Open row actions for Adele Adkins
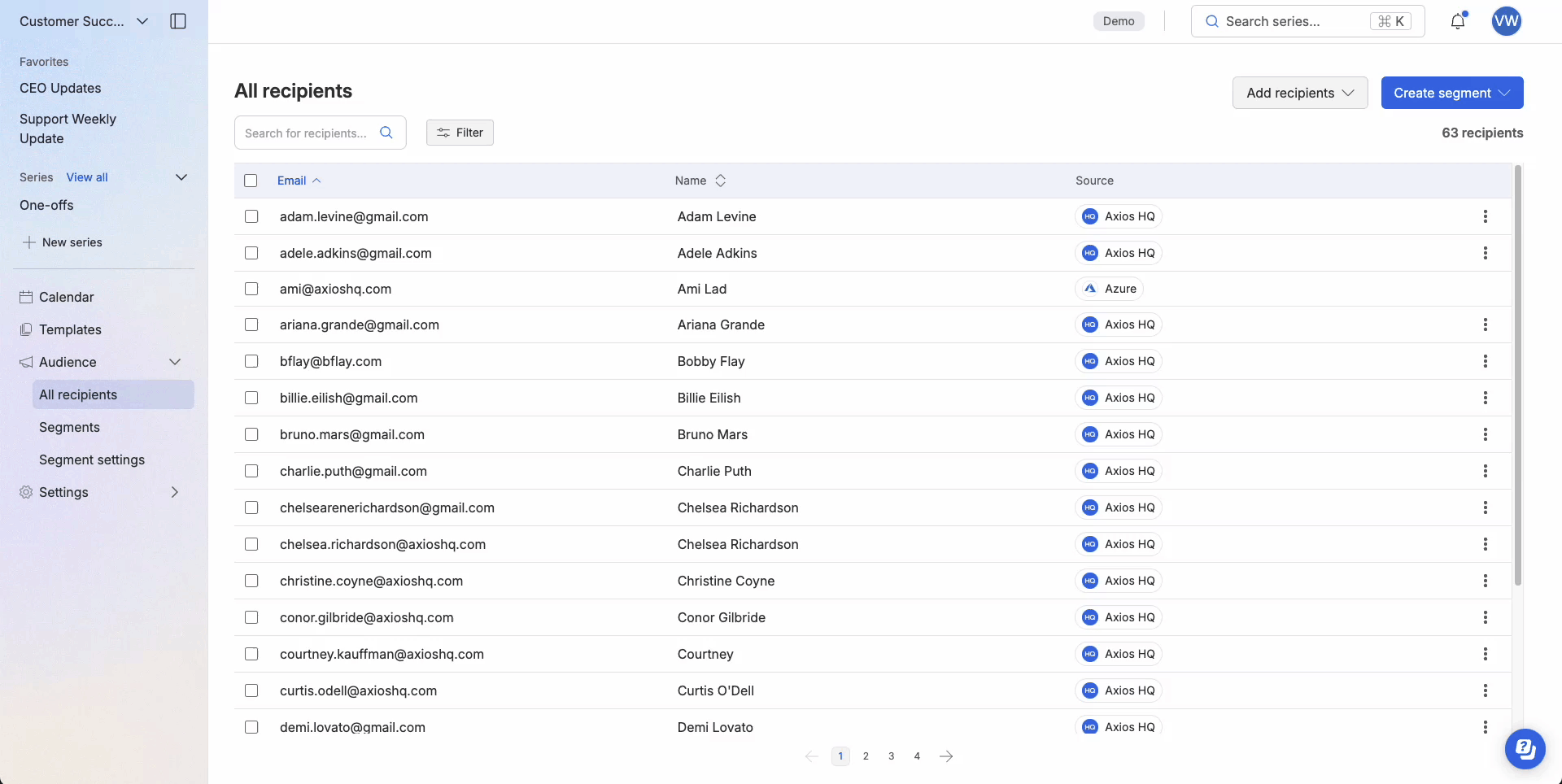The image size is (1562, 784). (1486, 253)
